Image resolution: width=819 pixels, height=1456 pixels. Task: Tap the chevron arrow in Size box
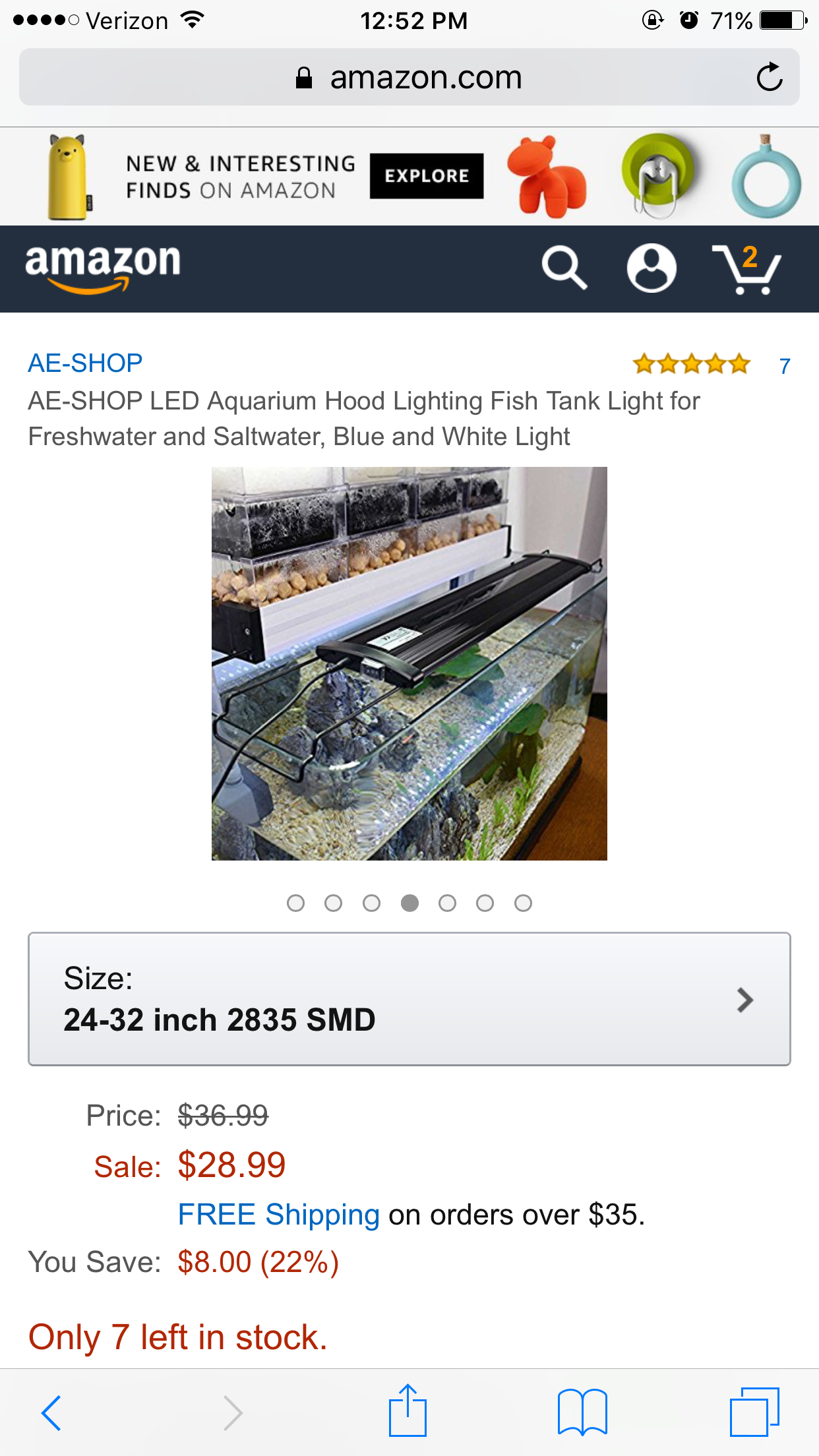coord(745,1000)
